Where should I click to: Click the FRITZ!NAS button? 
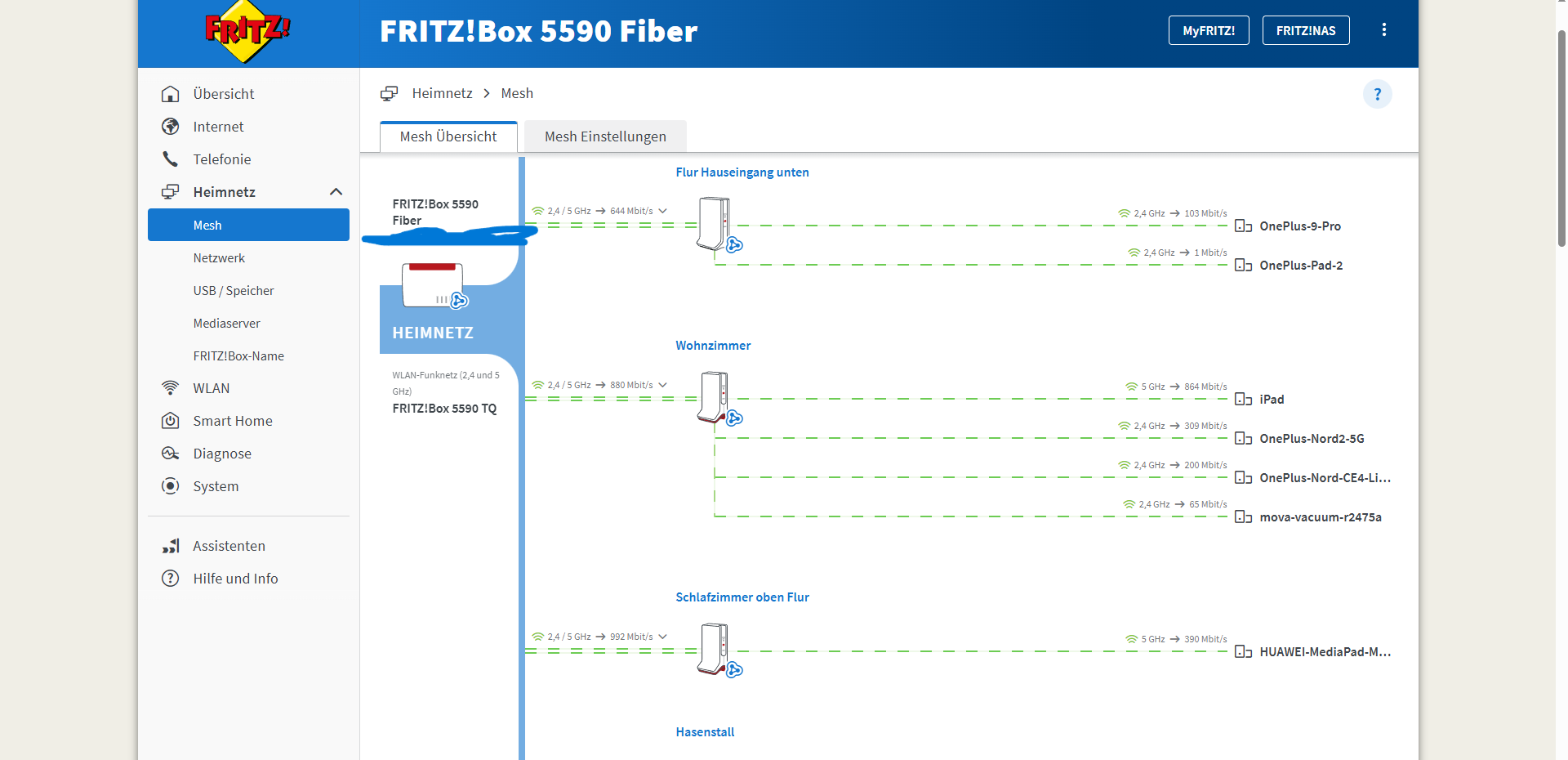1306,30
